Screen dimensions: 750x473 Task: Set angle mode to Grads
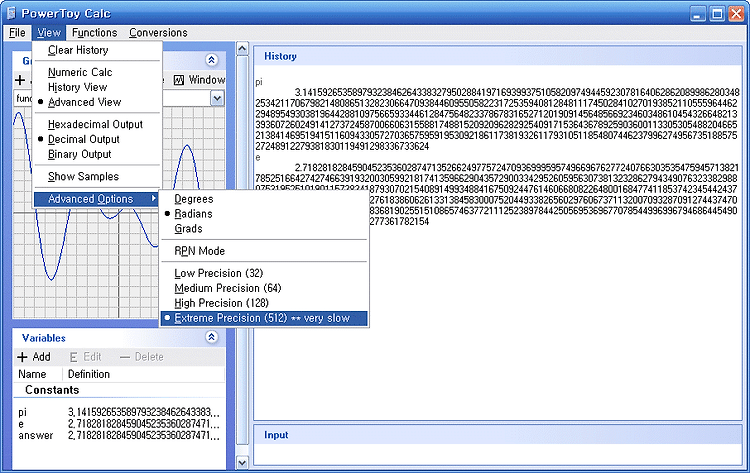click(264, 229)
